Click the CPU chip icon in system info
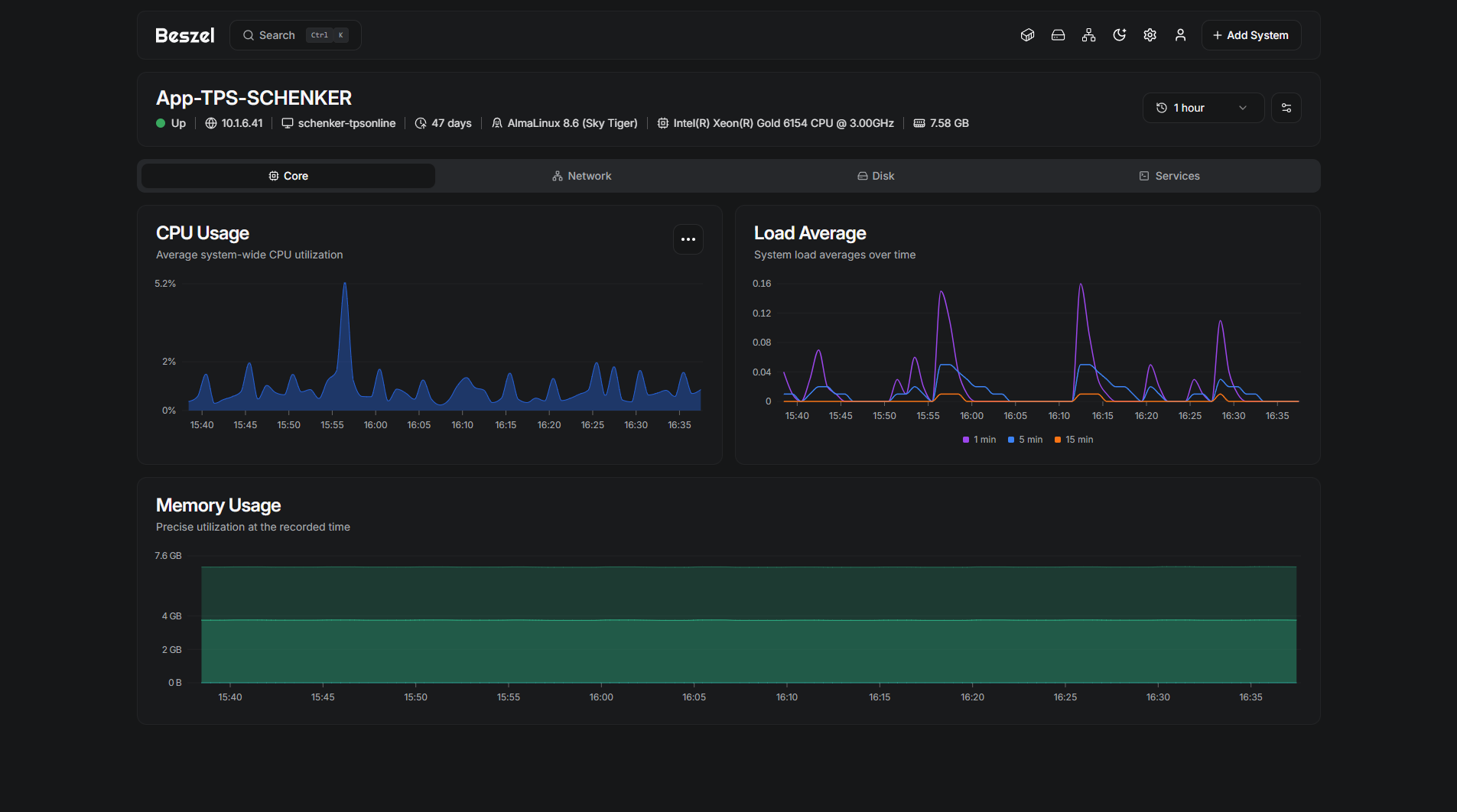Screen dimensions: 1457x812 pos(663,123)
